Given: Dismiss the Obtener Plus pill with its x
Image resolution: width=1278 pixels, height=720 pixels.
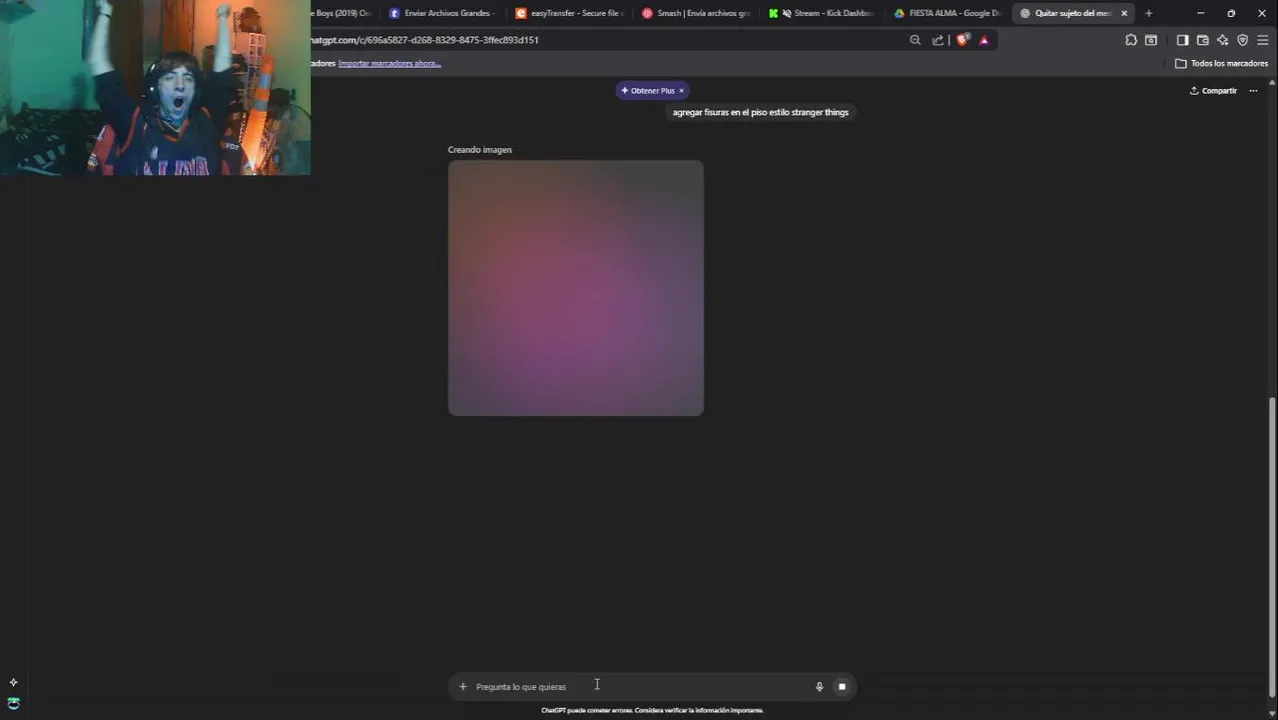Looking at the screenshot, I should click(682, 91).
